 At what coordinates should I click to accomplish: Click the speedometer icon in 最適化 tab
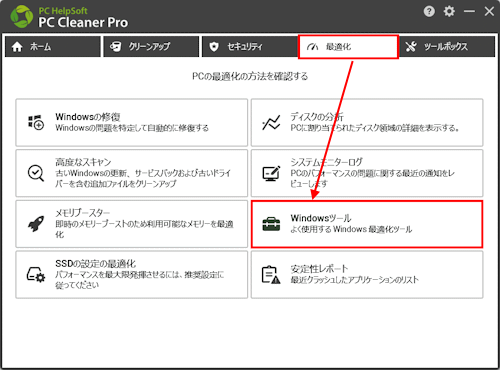point(313,47)
